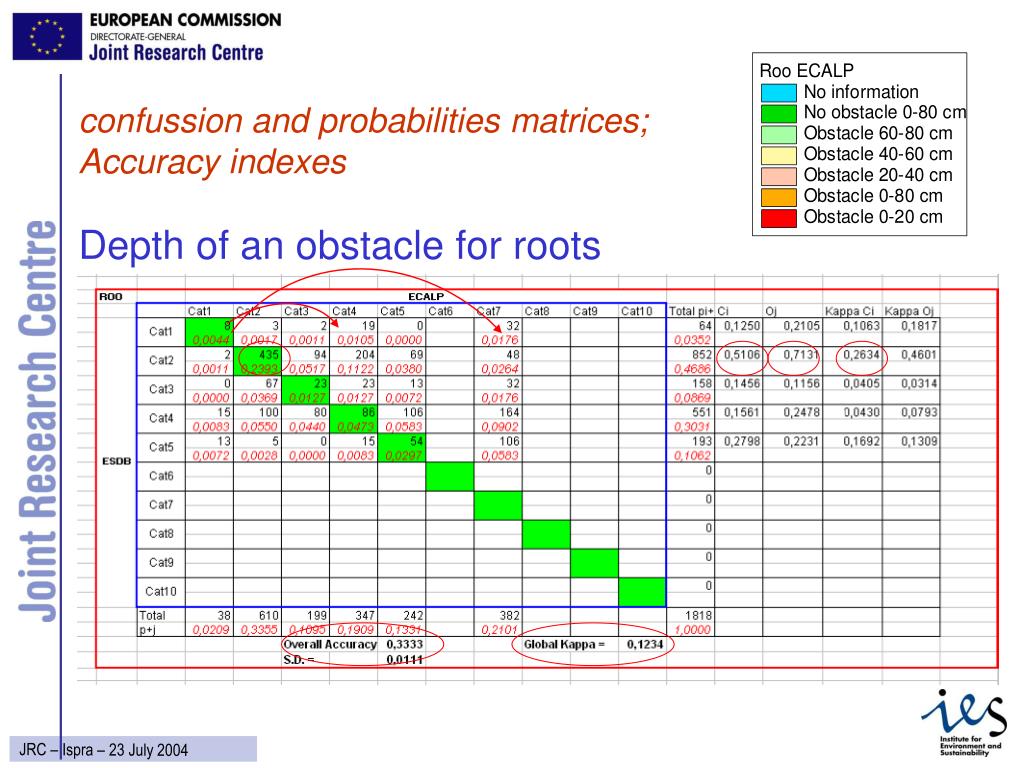Click the S.D. value 0,0111
The width and height of the screenshot is (1024, 768).
pyautogui.click(x=405, y=660)
